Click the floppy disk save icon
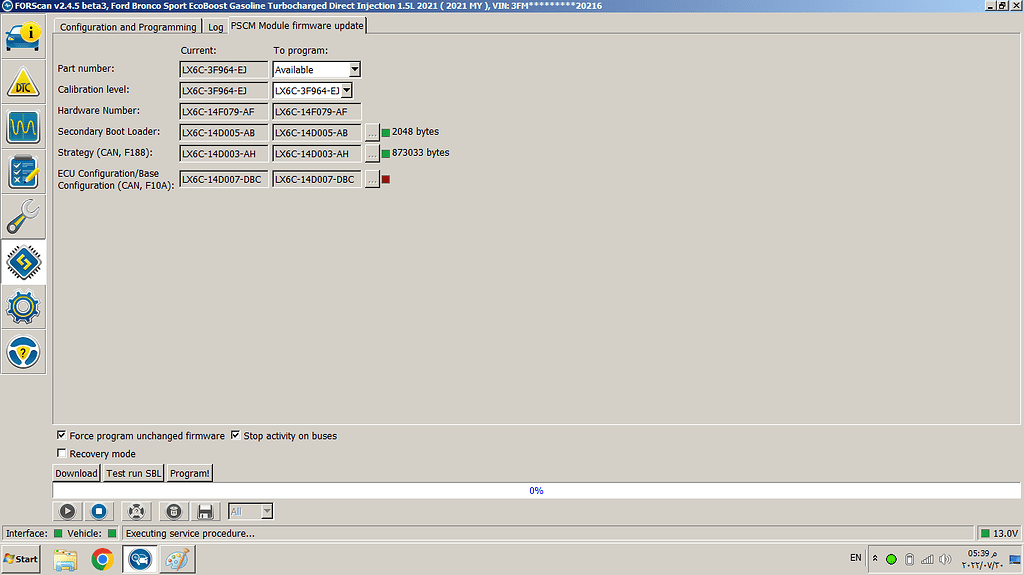 (205, 512)
